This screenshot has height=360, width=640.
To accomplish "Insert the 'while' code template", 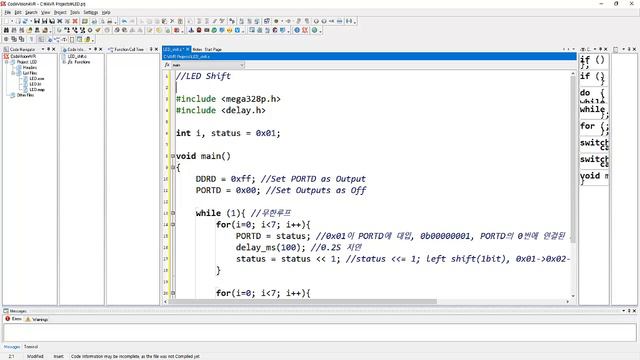I will (594, 111).
